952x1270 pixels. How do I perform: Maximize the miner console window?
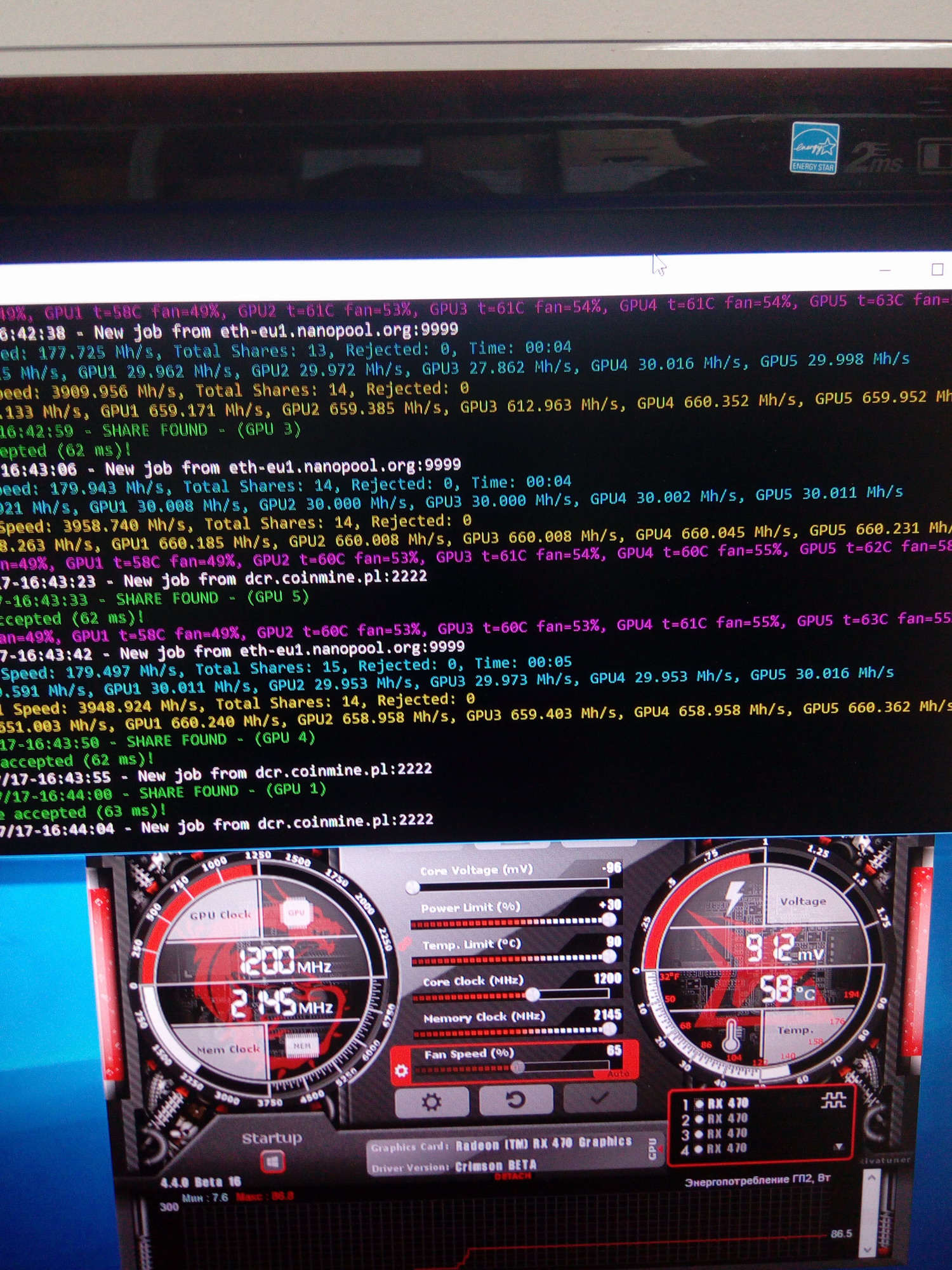pos(937,269)
